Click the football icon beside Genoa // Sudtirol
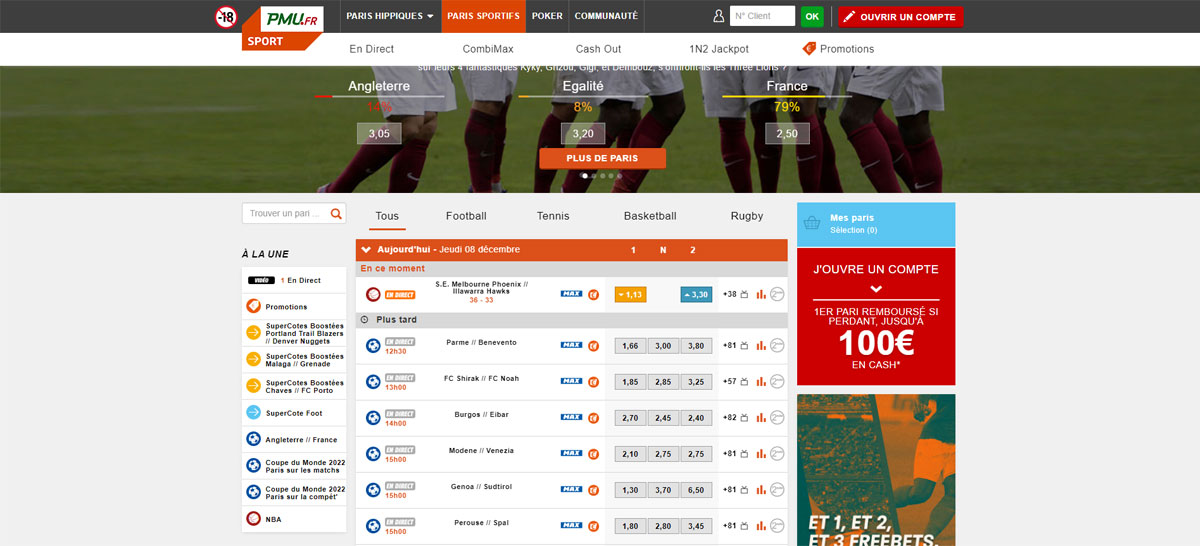Image resolution: width=1200 pixels, height=546 pixels. coord(373,489)
